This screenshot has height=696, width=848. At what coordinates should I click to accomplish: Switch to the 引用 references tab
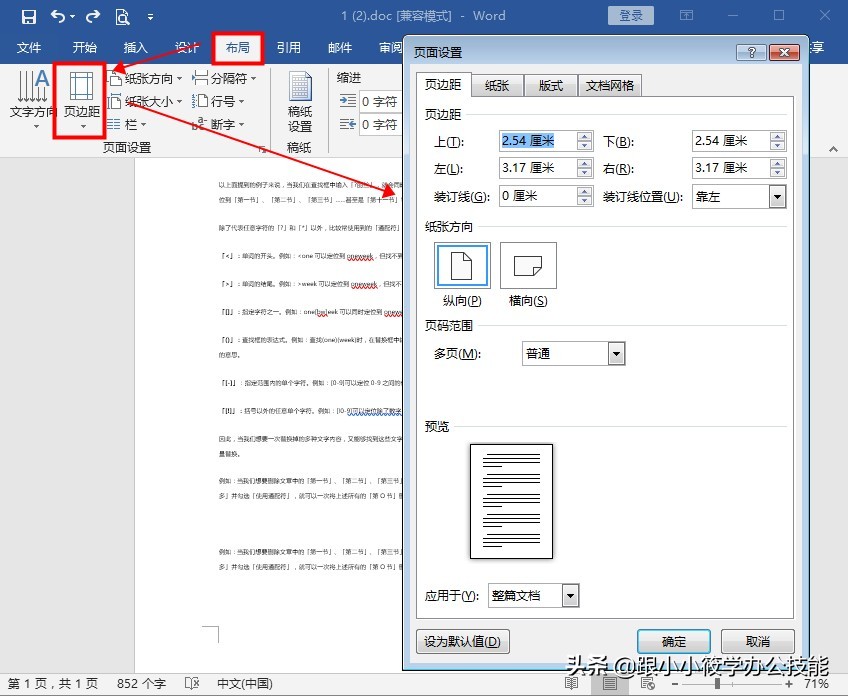(x=288, y=48)
